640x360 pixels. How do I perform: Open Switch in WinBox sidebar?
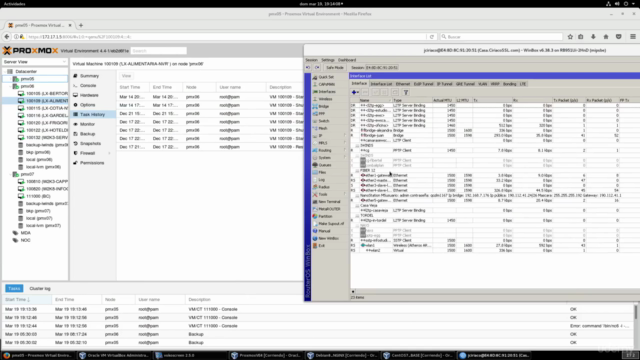tap(324, 121)
